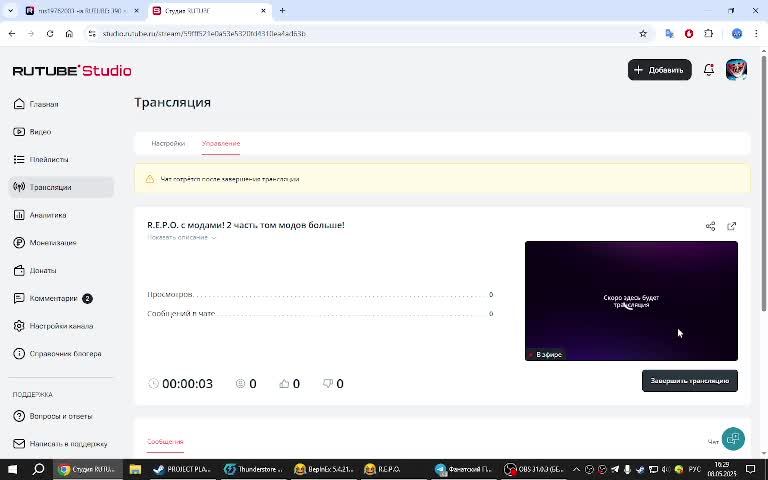768x480 pixels.
Task: Expand Показать описание
Action: (182, 238)
